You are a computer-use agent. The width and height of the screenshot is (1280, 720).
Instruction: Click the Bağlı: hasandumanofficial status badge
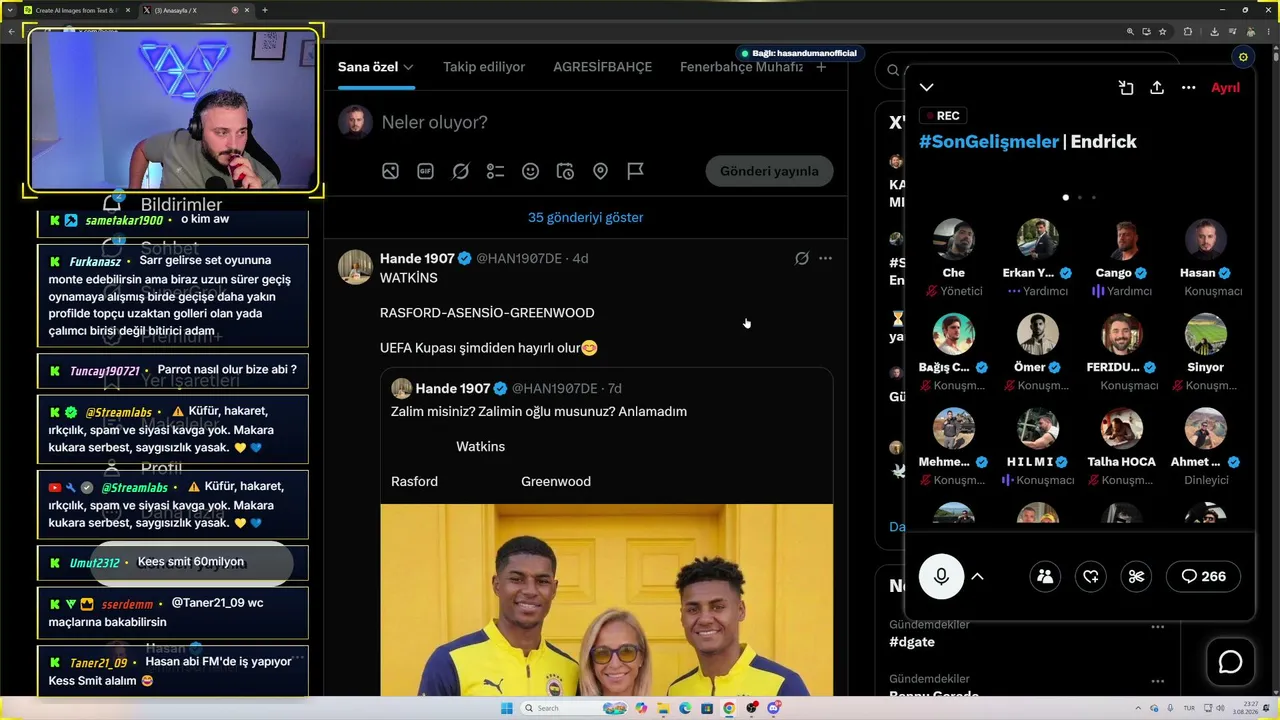(798, 53)
